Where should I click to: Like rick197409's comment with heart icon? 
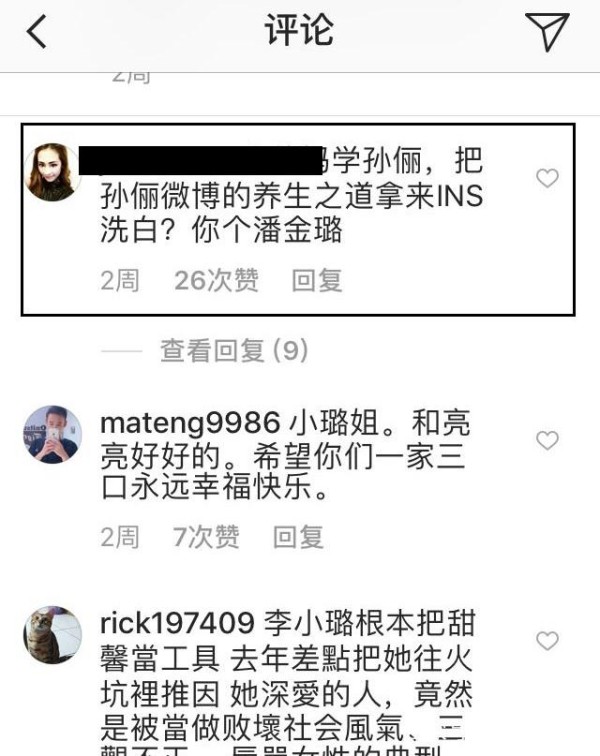pyautogui.click(x=547, y=641)
